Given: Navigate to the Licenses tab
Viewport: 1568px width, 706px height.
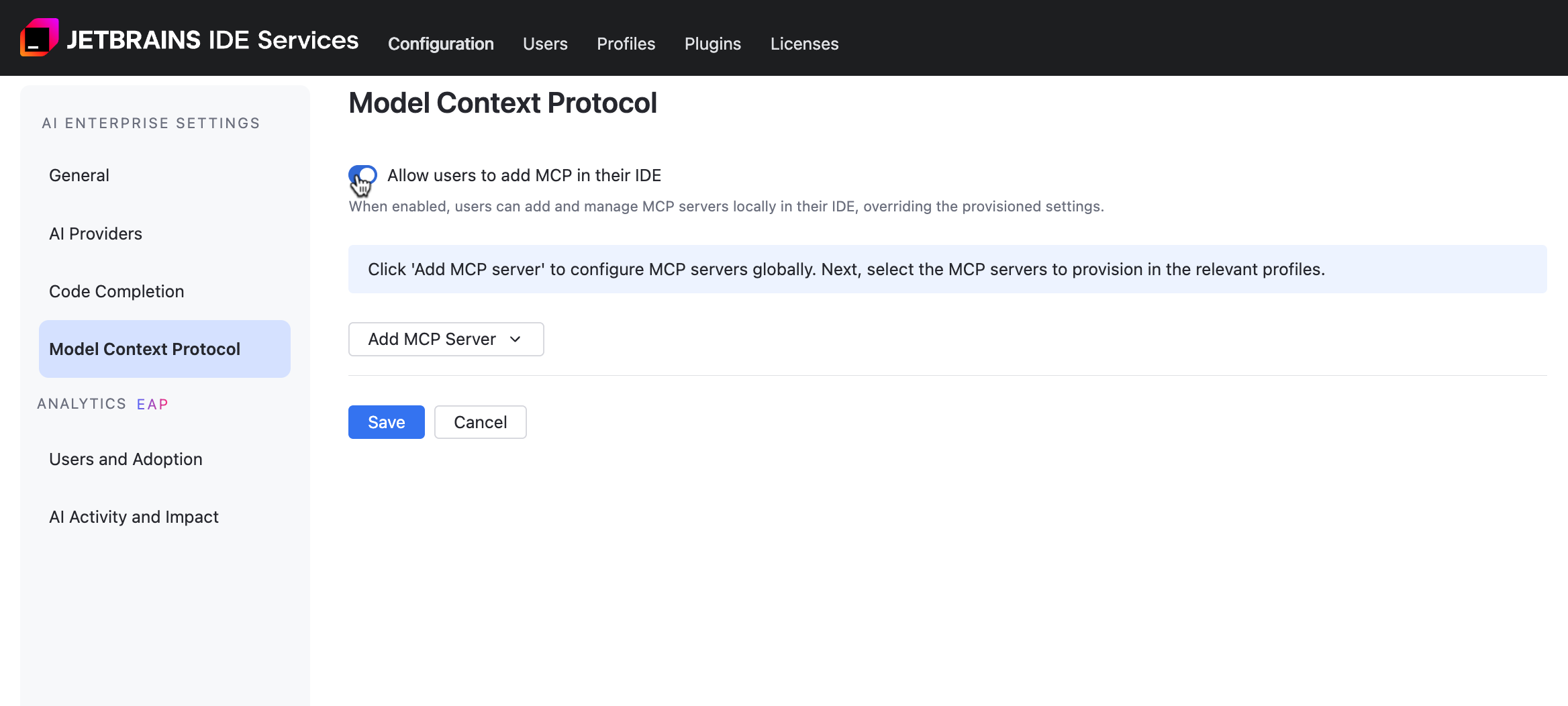Looking at the screenshot, I should [x=804, y=44].
